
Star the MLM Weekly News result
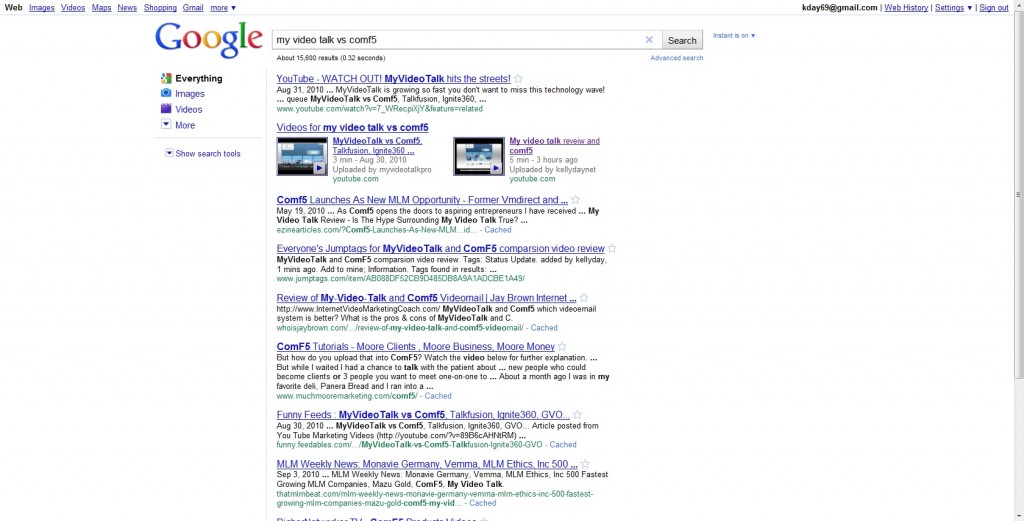click(x=585, y=464)
